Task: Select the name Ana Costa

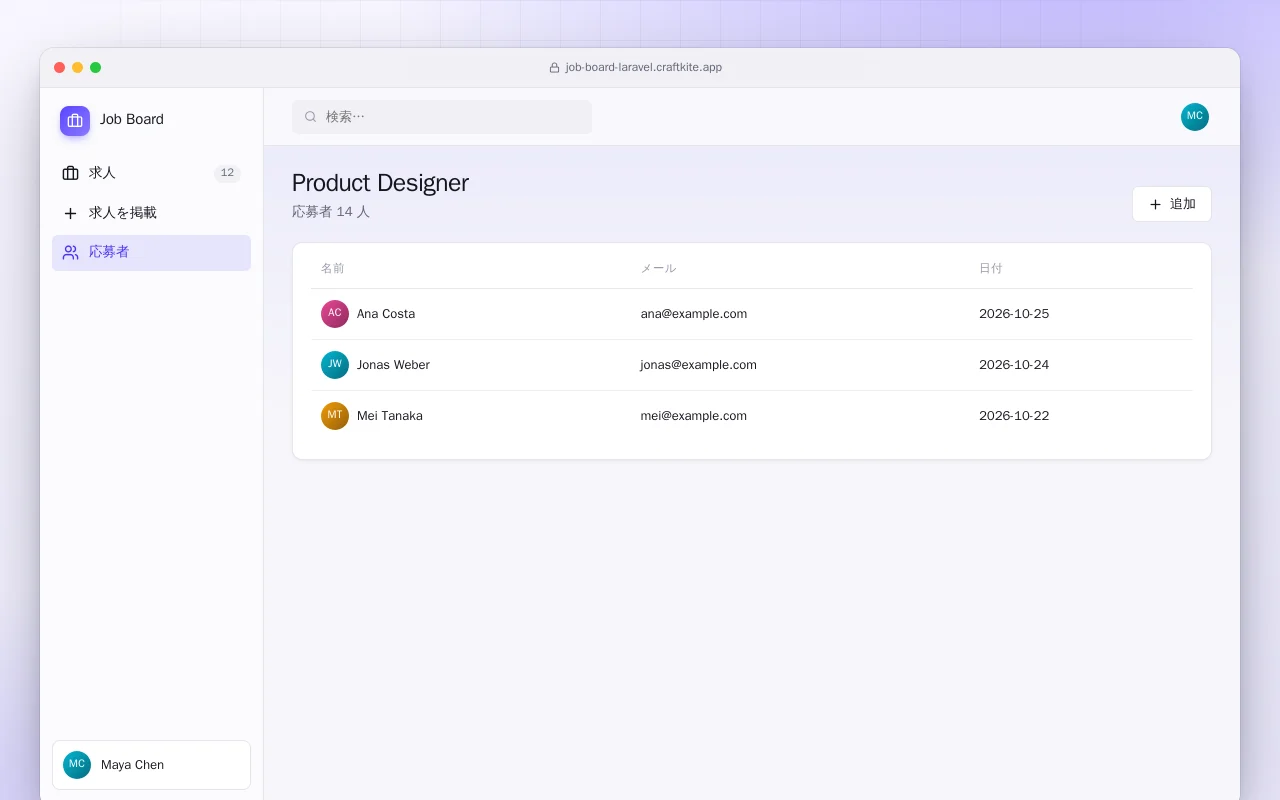Action: pyautogui.click(x=386, y=314)
